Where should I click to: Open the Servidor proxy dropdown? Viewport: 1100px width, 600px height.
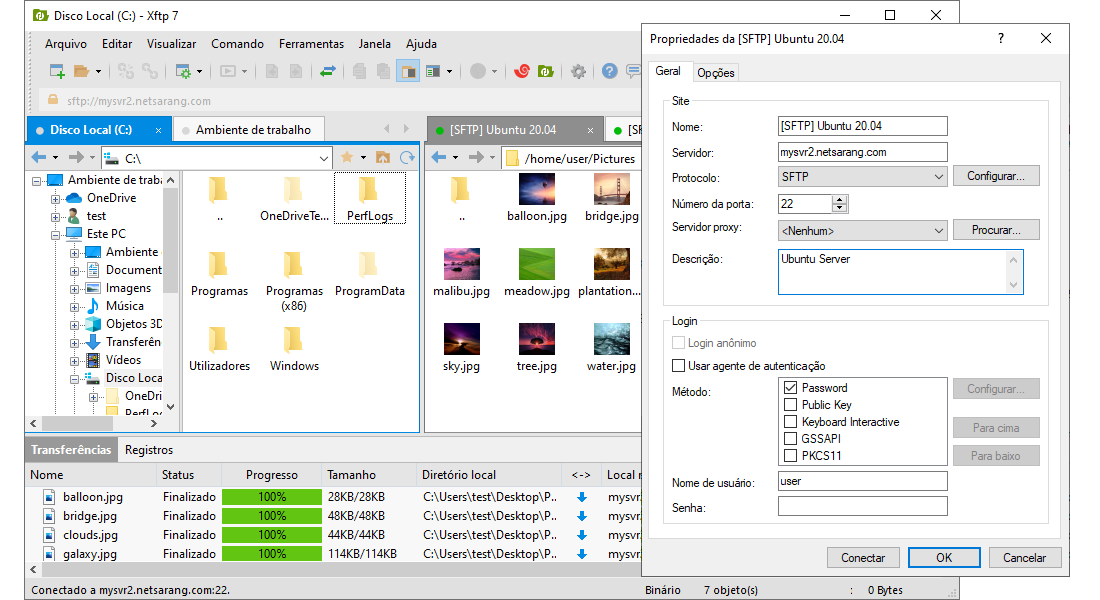point(863,230)
